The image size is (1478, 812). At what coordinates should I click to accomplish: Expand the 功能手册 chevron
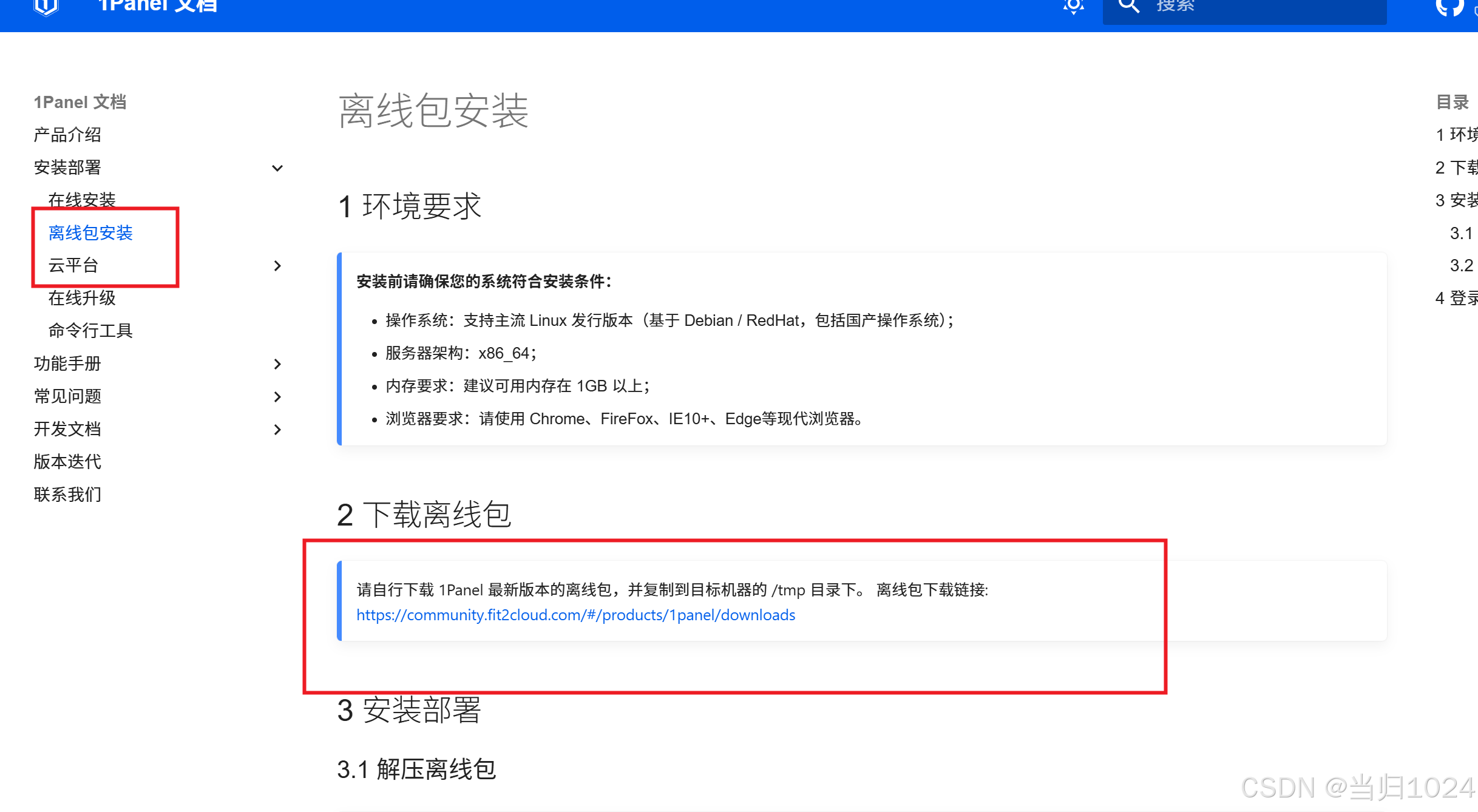point(277,364)
